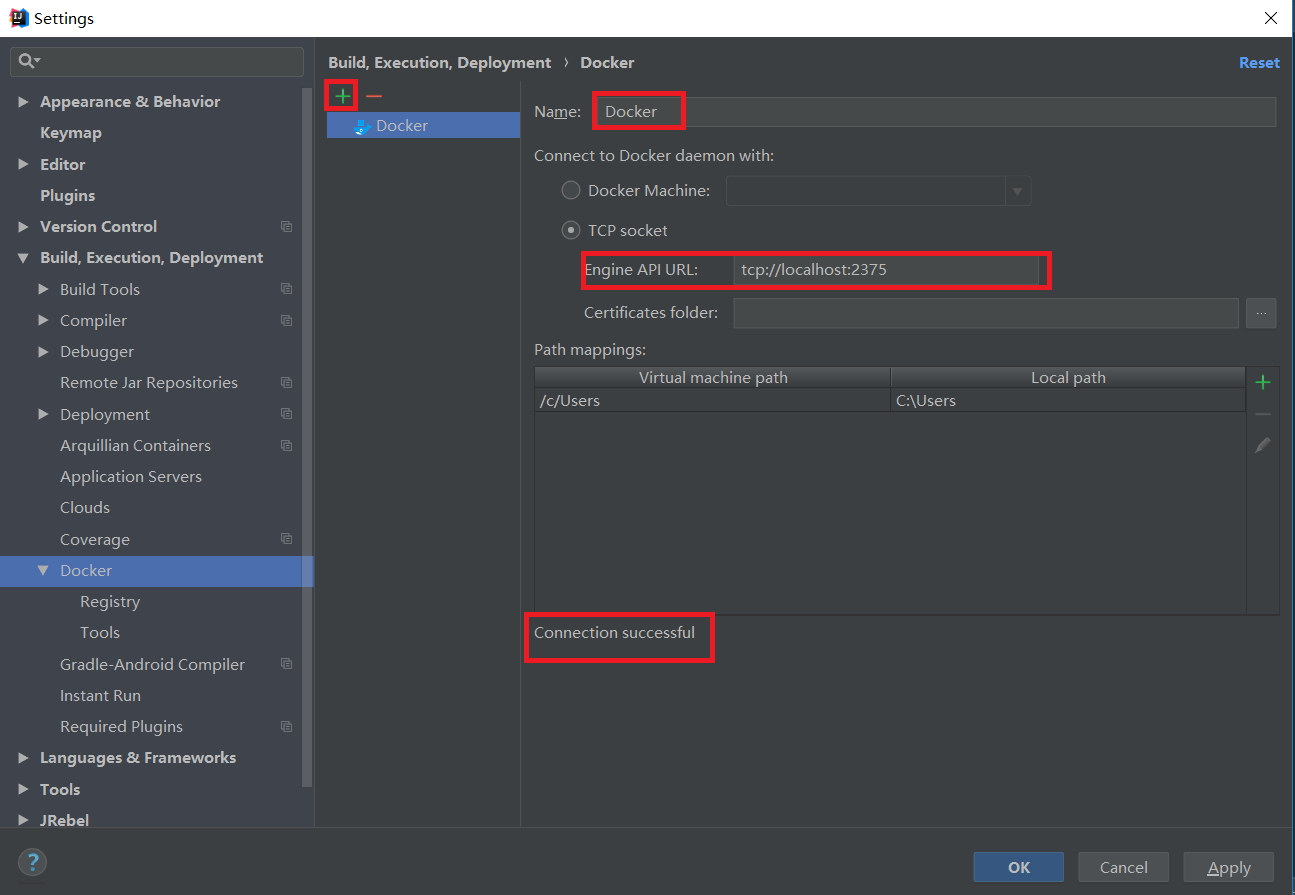Viewport: 1295px width, 895px height.
Task: Click the Apply button
Action: click(x=1228, y=867)
